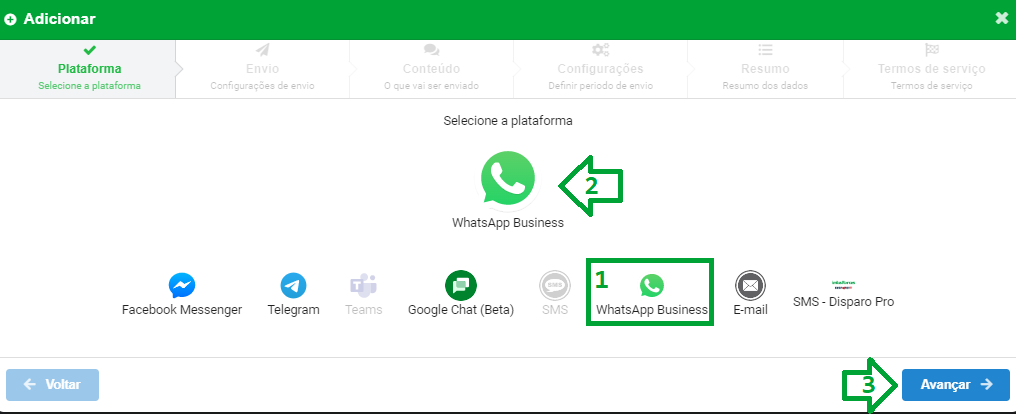Close the Adicionar dialog with the X
Screen dimensions: 1023x414
[x=1001, y=18]
